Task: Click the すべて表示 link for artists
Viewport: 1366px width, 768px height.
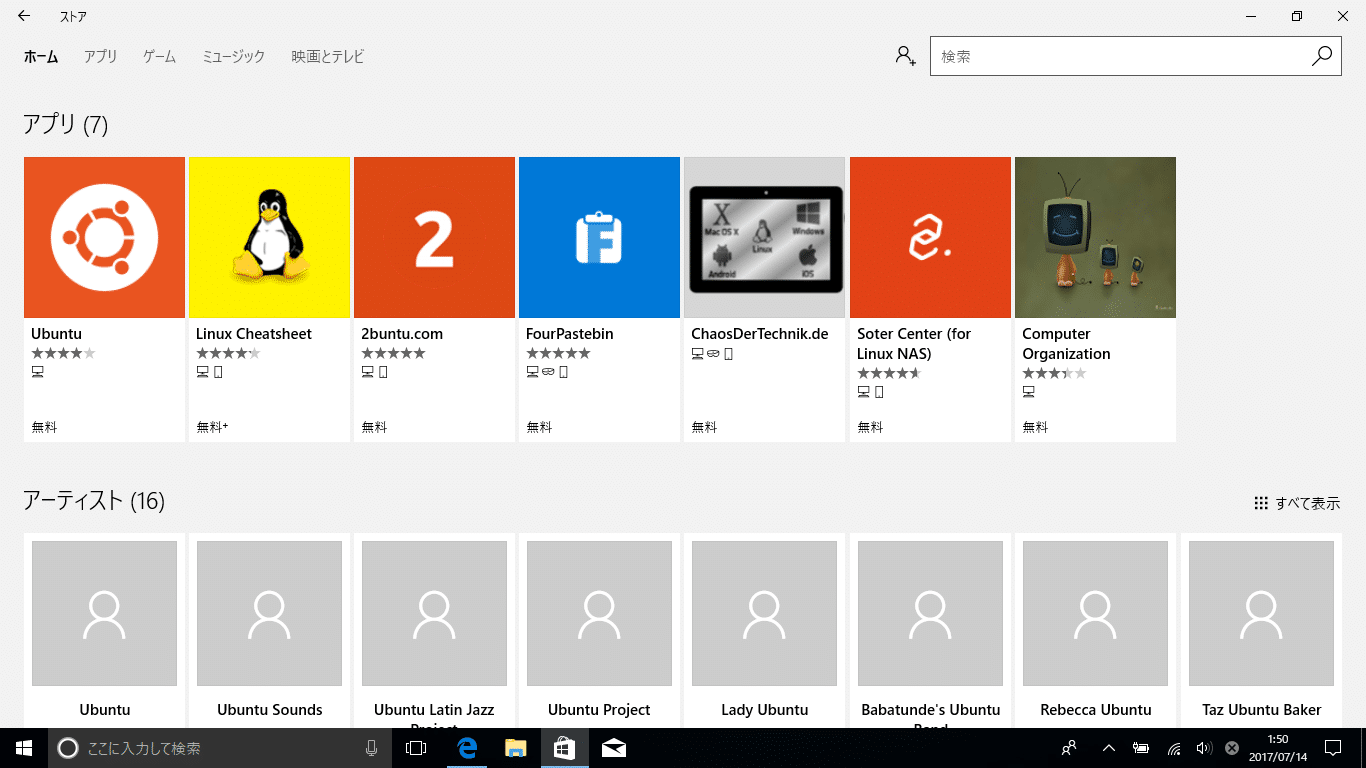Action: click(1297, 503)
